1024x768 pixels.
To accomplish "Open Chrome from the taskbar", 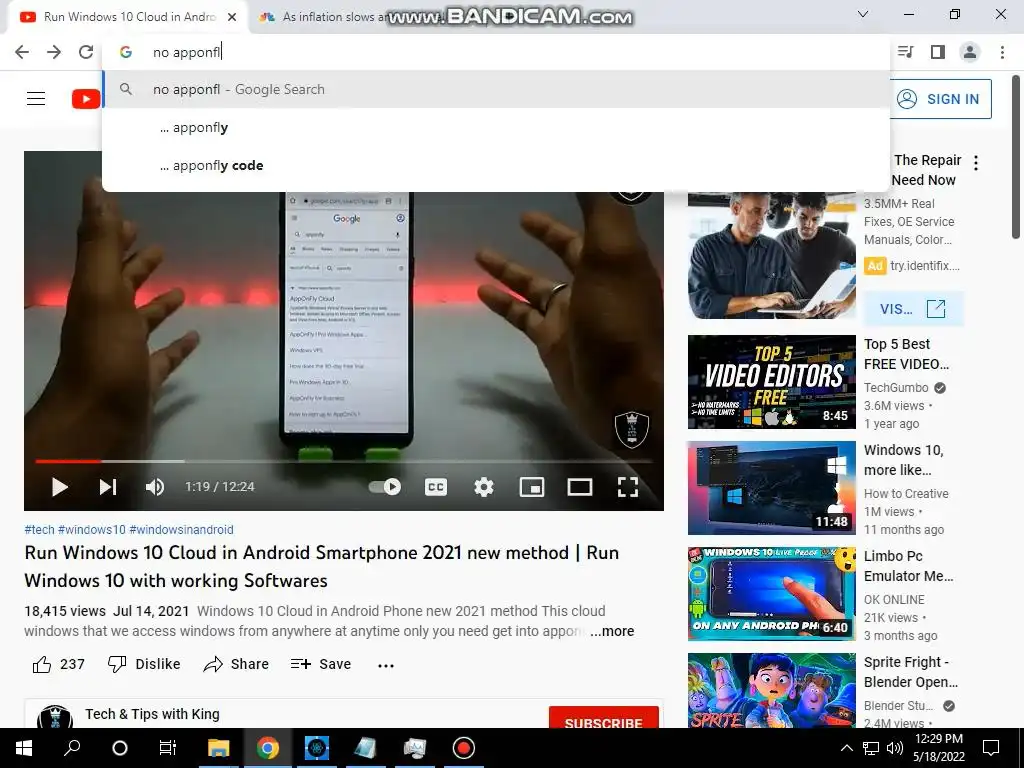I will [x=268, y=748].
